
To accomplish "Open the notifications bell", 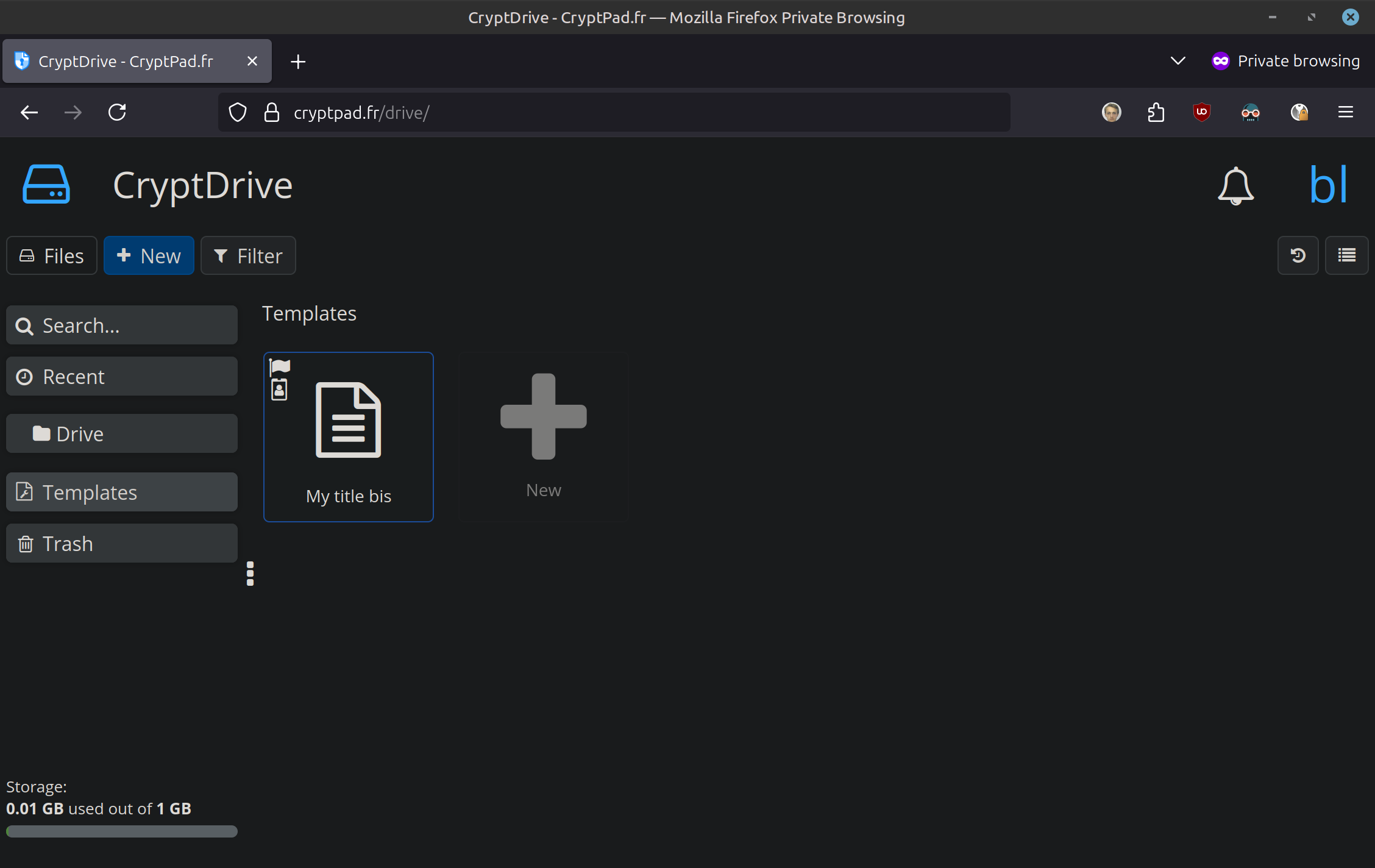I will (x=1235, y=185).
